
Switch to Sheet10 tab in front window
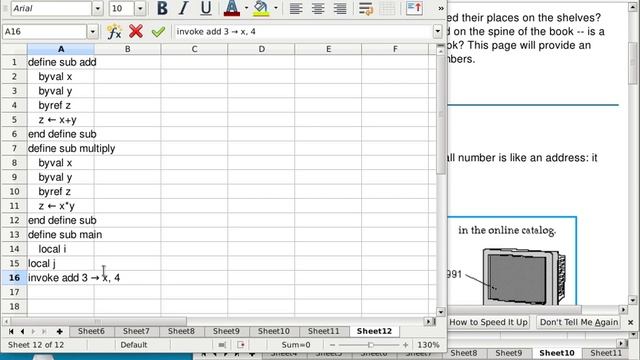[x=273, y=331]
